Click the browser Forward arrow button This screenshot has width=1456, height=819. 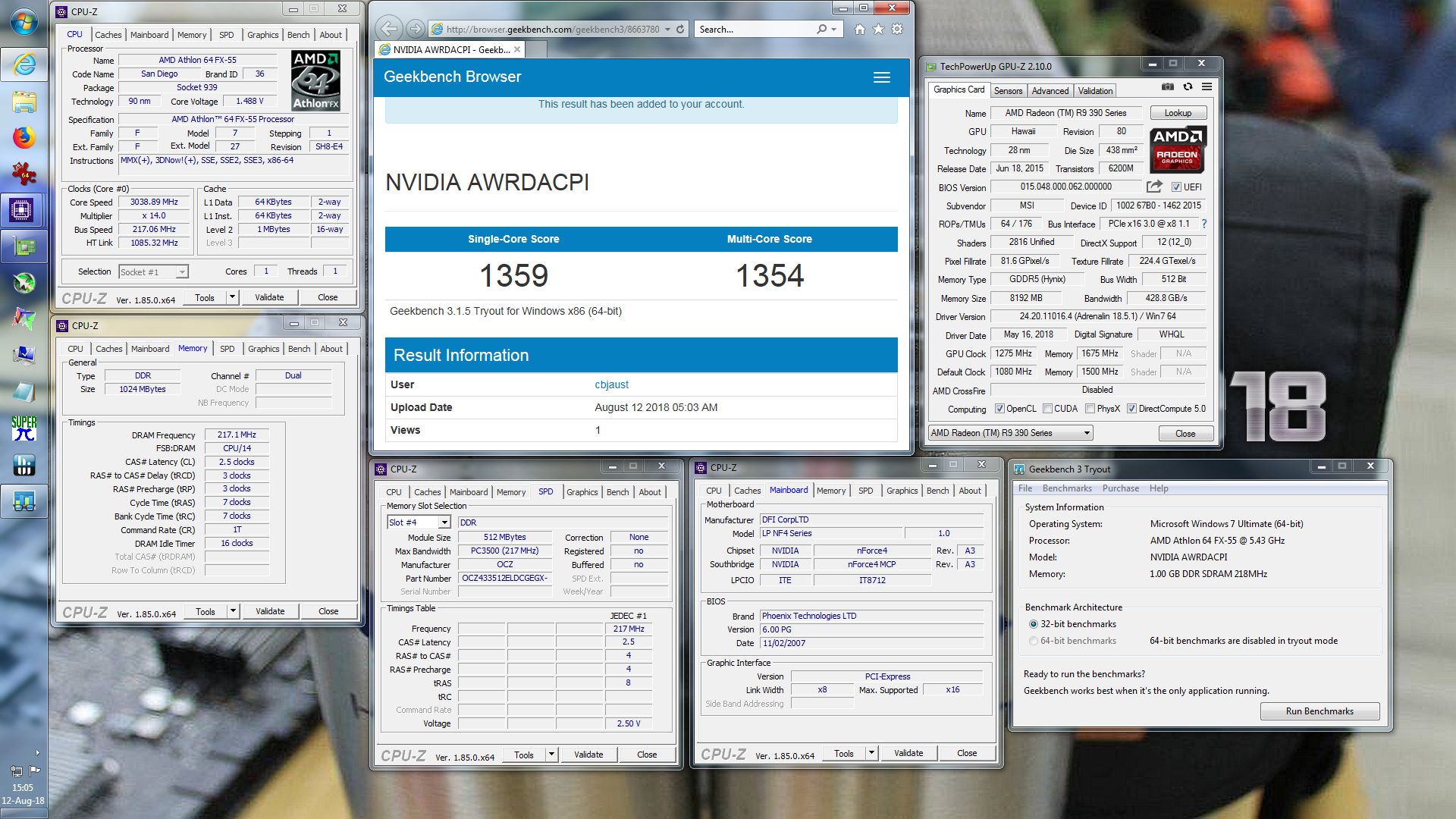(x=414, y=29)
